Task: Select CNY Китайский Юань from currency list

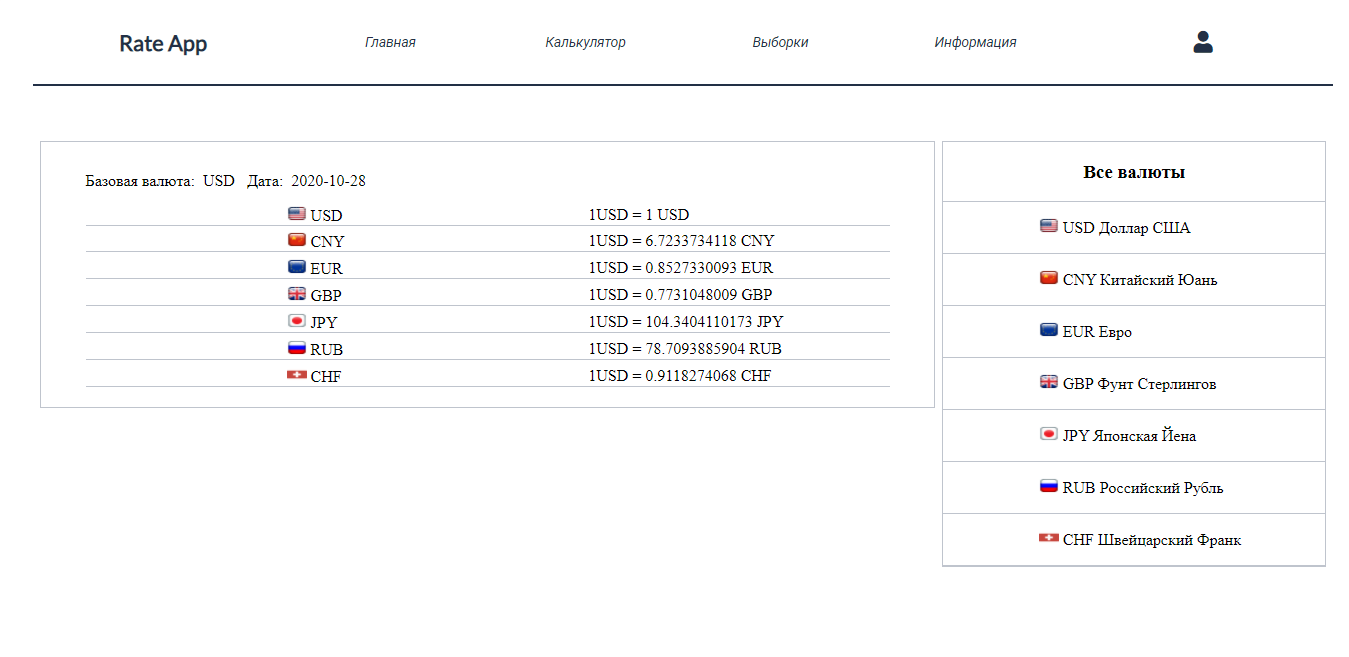Action: pyautogui.click(x=1134, y=280)
